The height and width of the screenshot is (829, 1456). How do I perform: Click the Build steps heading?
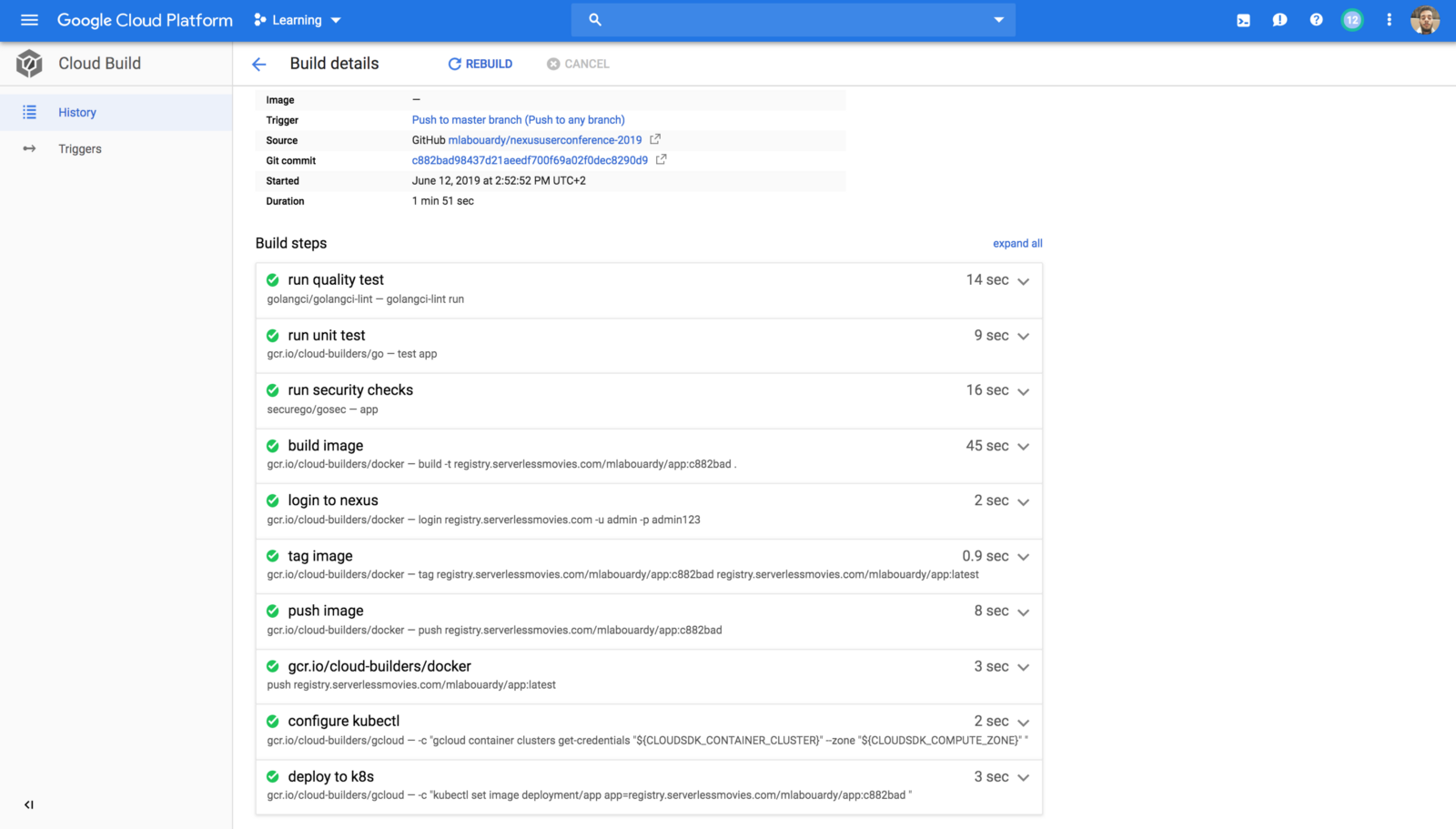point(291,243)
